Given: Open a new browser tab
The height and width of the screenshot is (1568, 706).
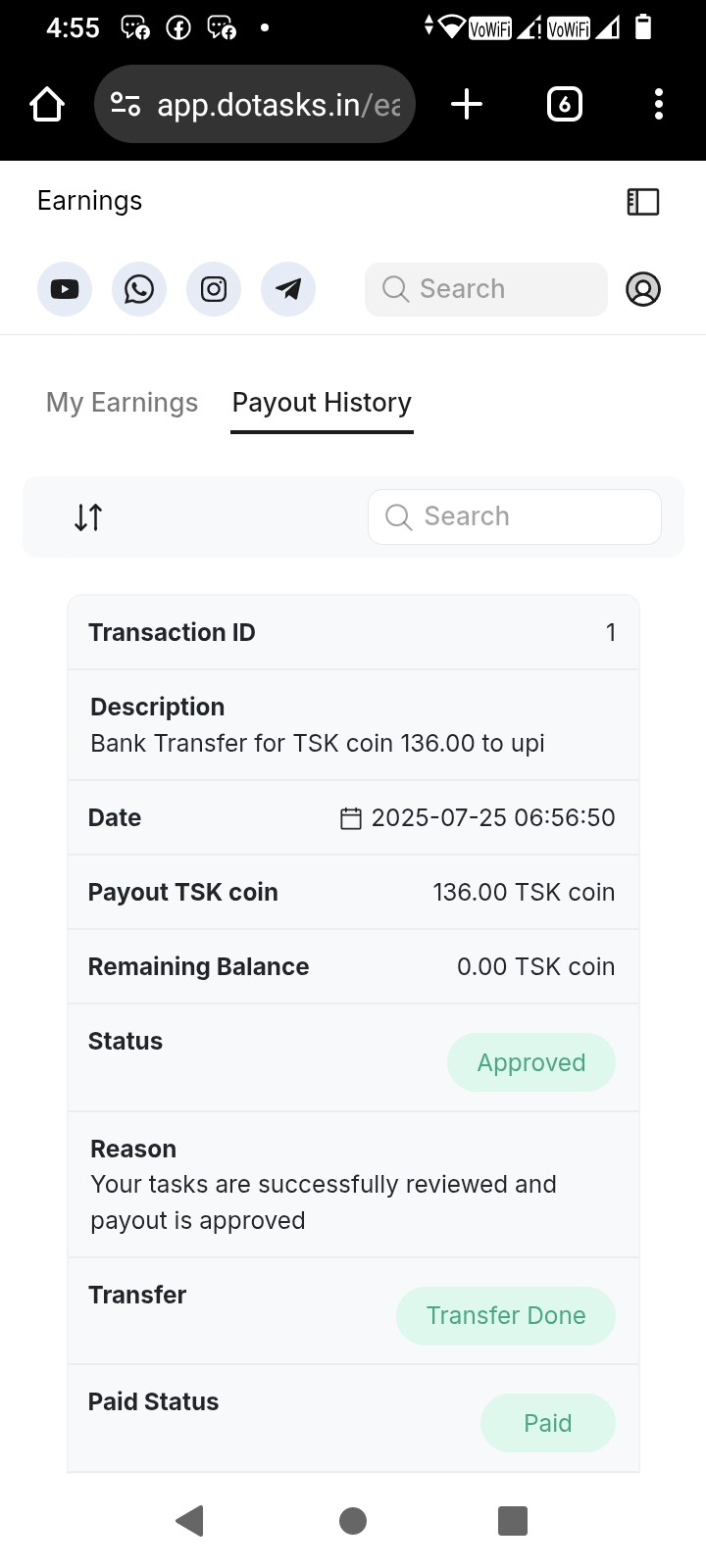Looking at the screenshot, I should [x=467, y=104].
